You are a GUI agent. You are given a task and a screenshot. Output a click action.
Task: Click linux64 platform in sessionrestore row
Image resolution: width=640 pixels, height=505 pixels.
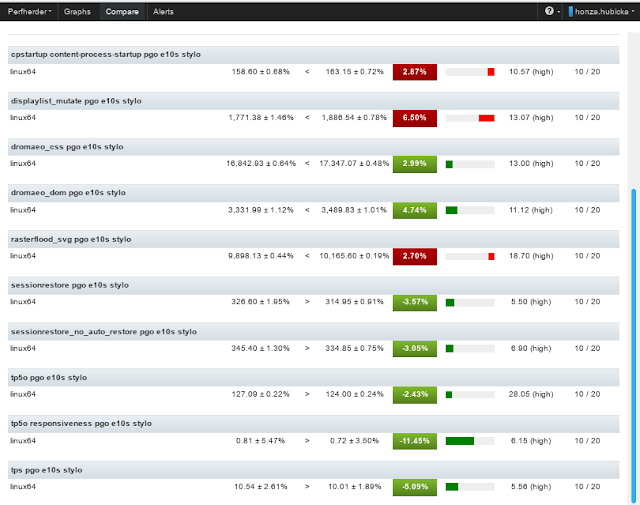[x=23, y=302]
